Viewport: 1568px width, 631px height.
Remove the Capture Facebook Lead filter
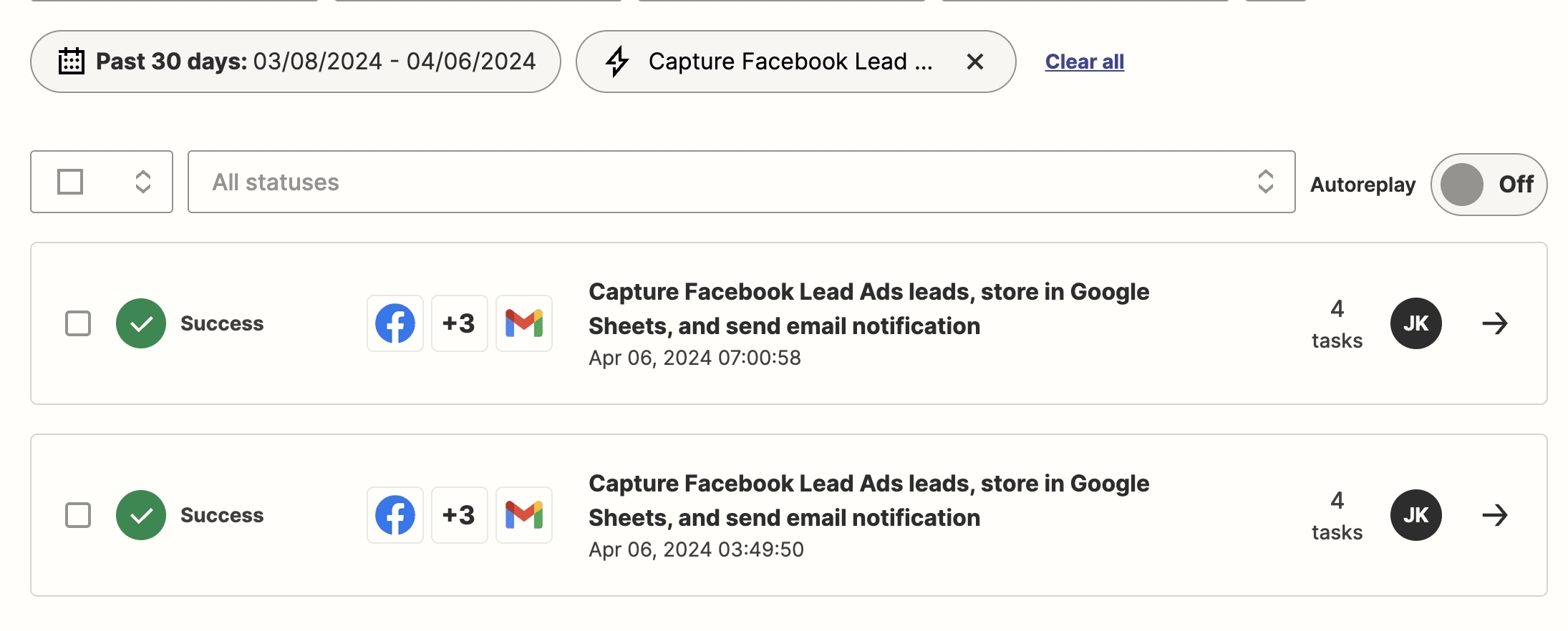(x=974, y=62)
